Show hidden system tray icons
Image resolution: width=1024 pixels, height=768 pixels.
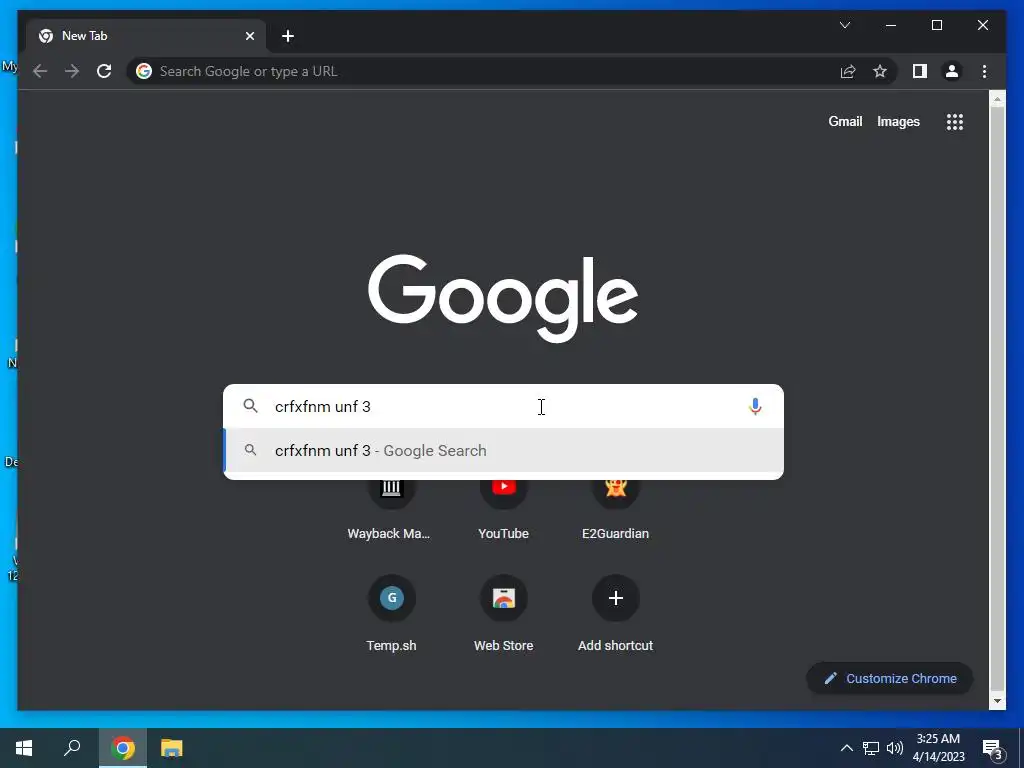(846, 748)
